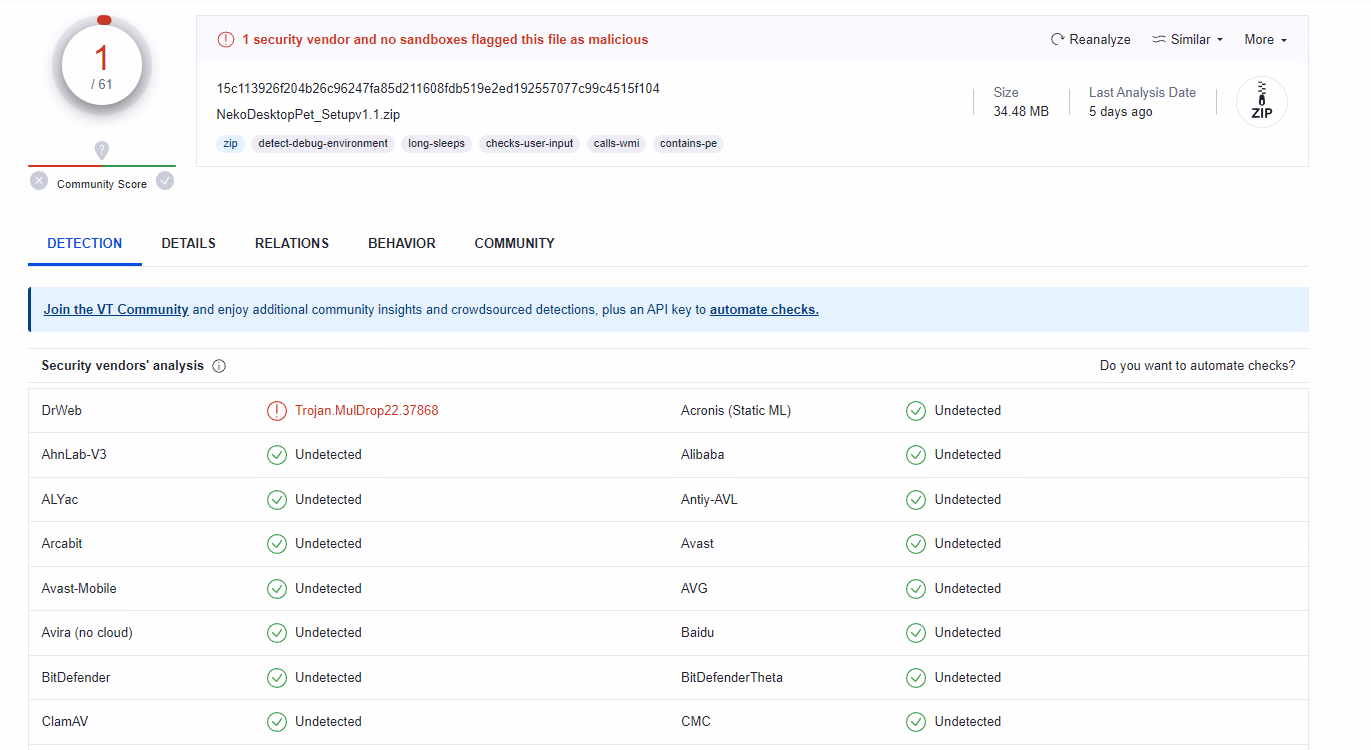Click the calls-wmi tag
Viewport: 1371px width, 750px height.
(617, 144)
